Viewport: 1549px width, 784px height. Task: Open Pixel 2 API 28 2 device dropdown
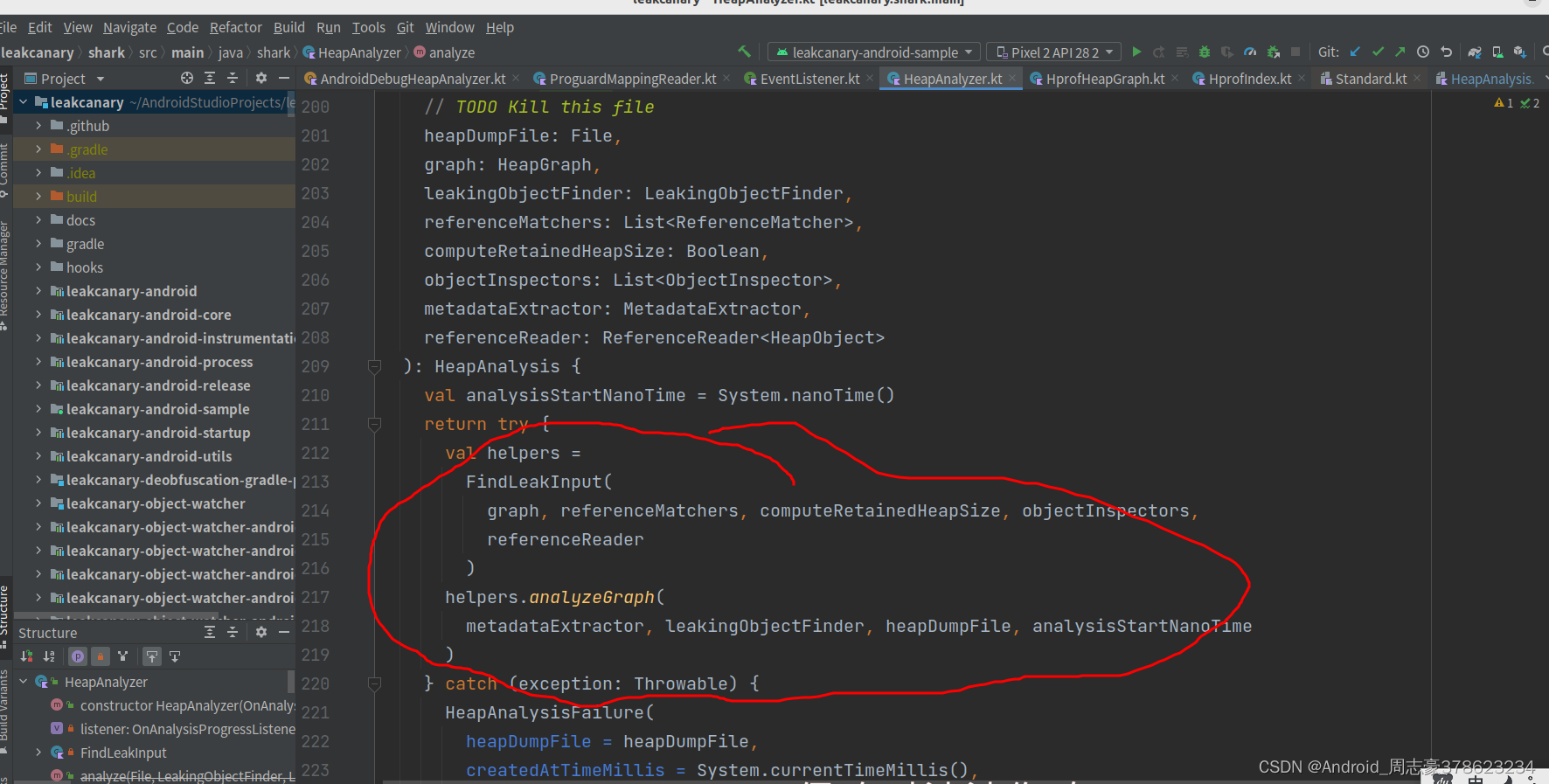click(x=1055, y=52)
